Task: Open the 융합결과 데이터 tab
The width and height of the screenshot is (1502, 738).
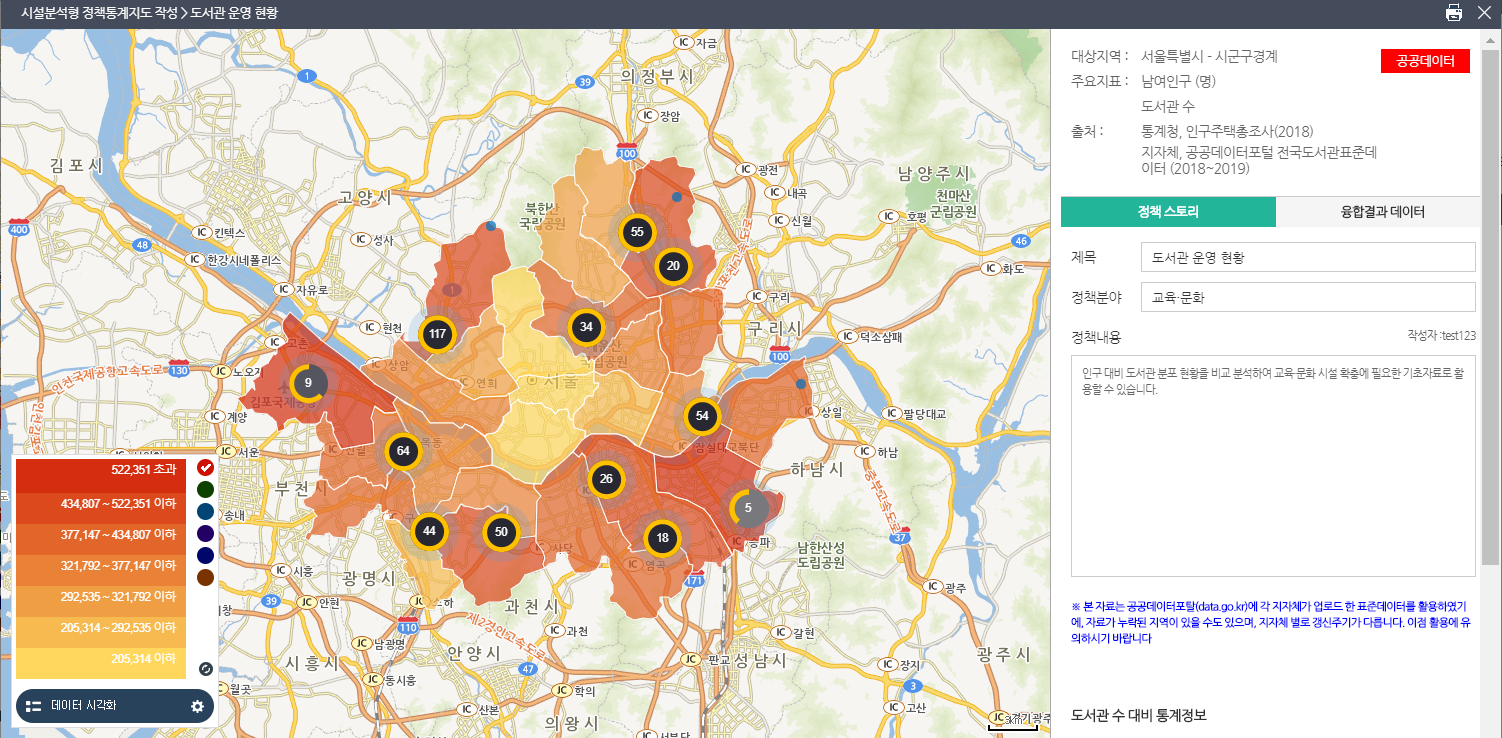Action: [x=1382, y=212]
